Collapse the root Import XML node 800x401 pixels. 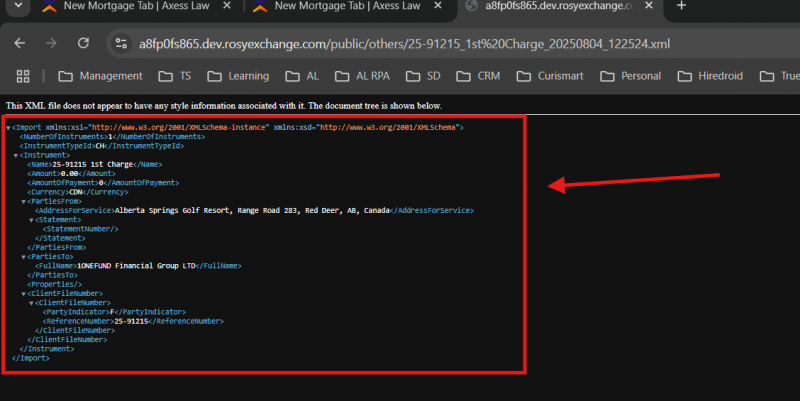point(9,127)
